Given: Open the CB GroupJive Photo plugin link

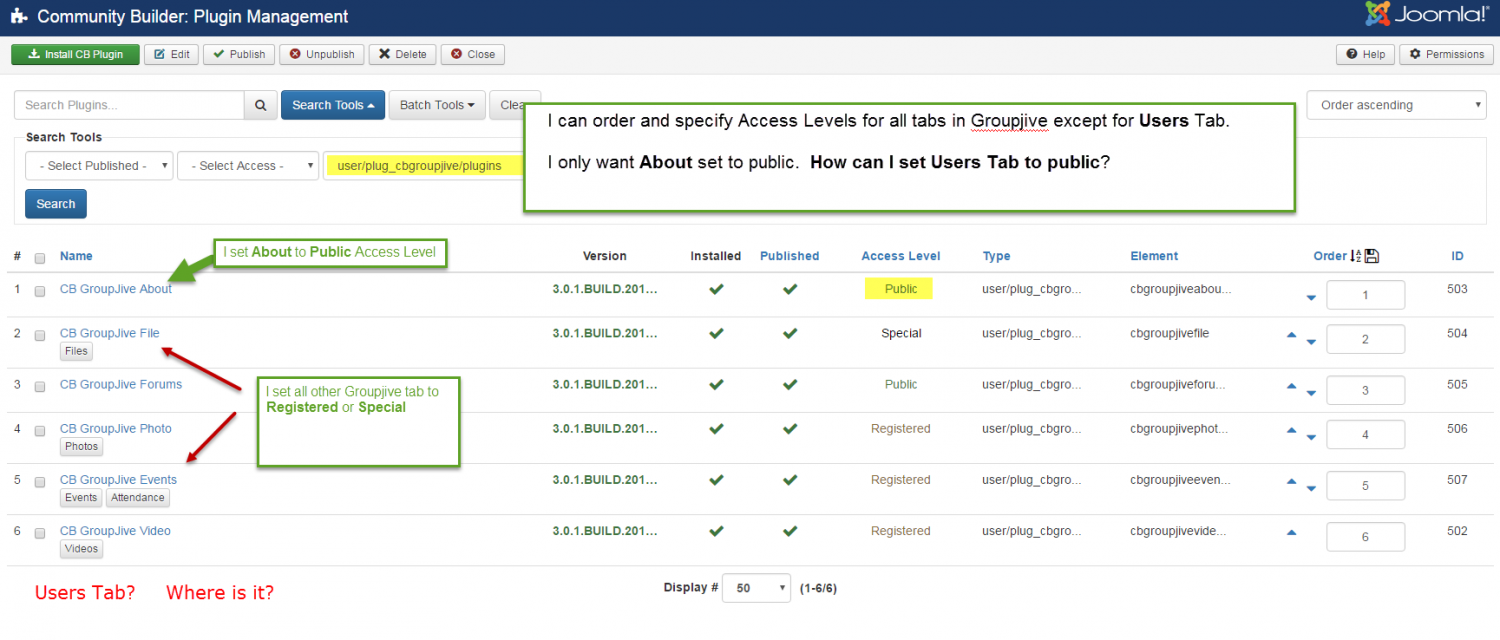Looking at the screenshot, I should click(116, 428).
